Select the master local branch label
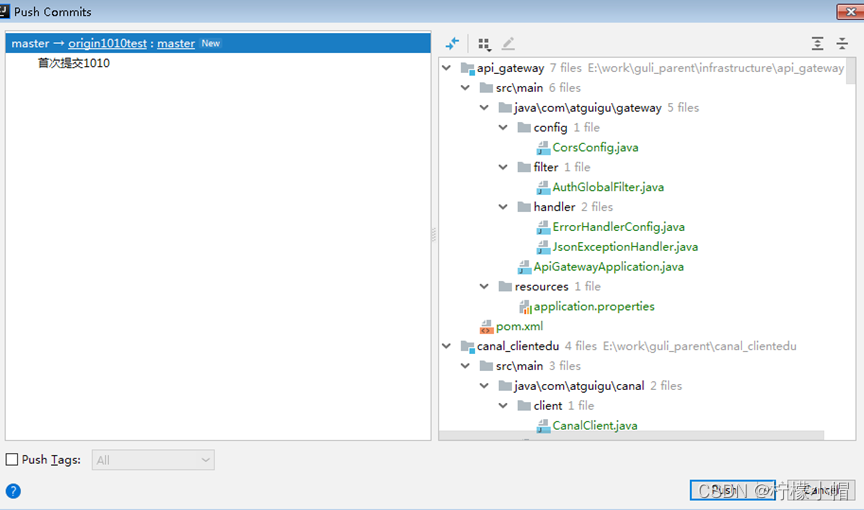This screenshot has width=864, height=510. (x=30, y=44)
